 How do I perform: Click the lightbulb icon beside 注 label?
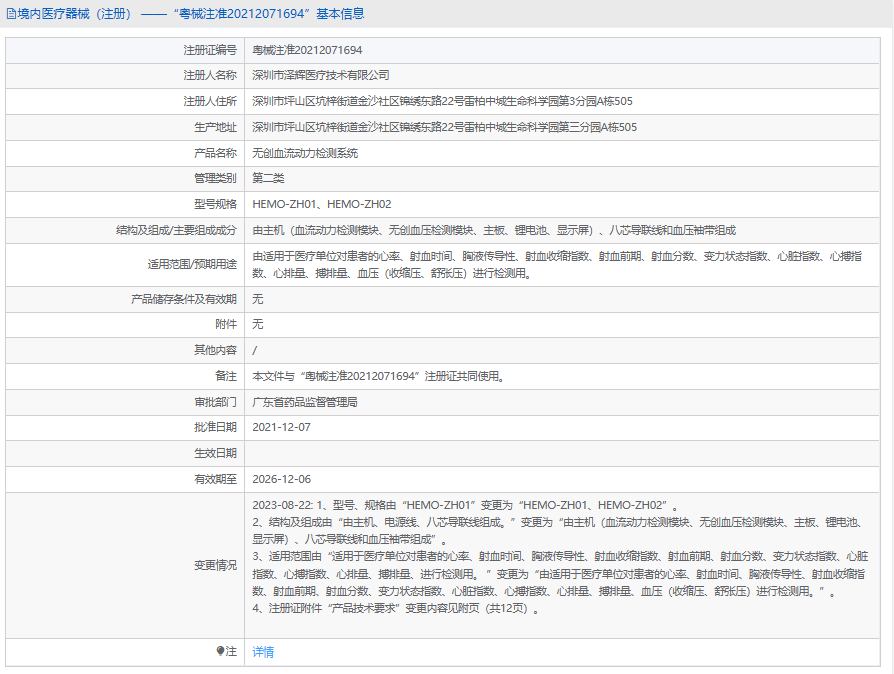click(x=220, y=651)
